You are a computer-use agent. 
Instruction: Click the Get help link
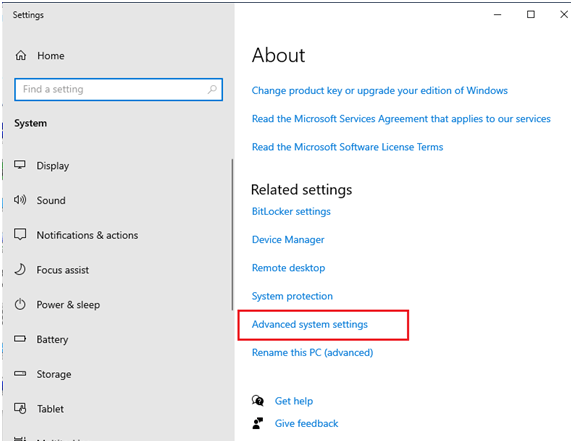[294, 401]
